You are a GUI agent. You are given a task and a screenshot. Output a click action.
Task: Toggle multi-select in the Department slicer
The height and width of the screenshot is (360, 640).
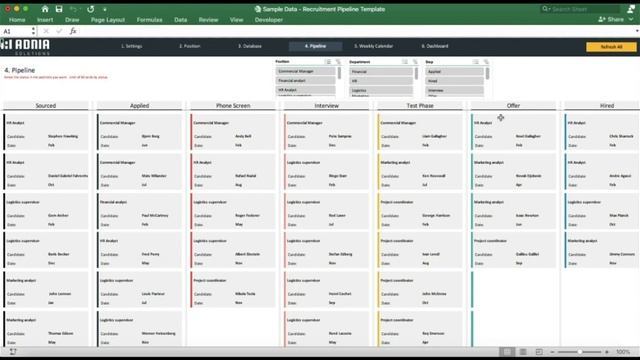(x=404, y=62)
